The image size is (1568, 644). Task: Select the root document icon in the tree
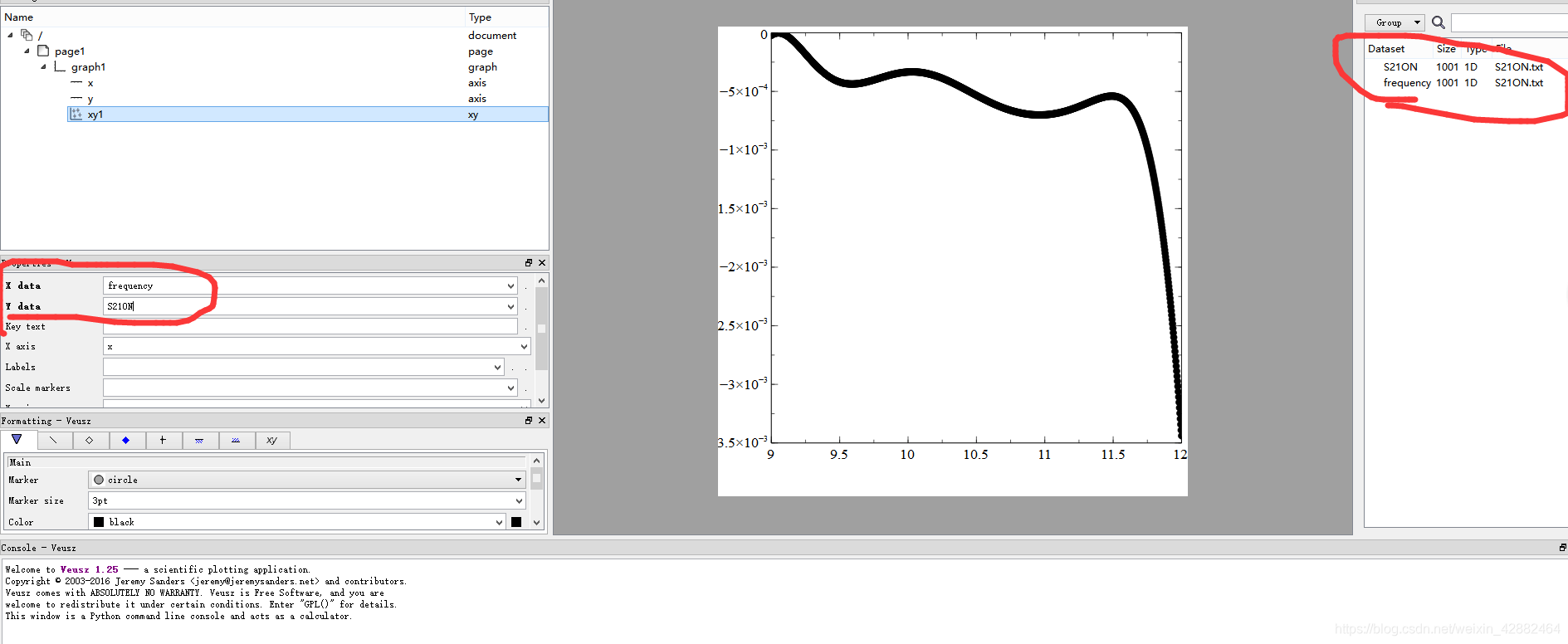pyautogui.click(x=27, y=35)
